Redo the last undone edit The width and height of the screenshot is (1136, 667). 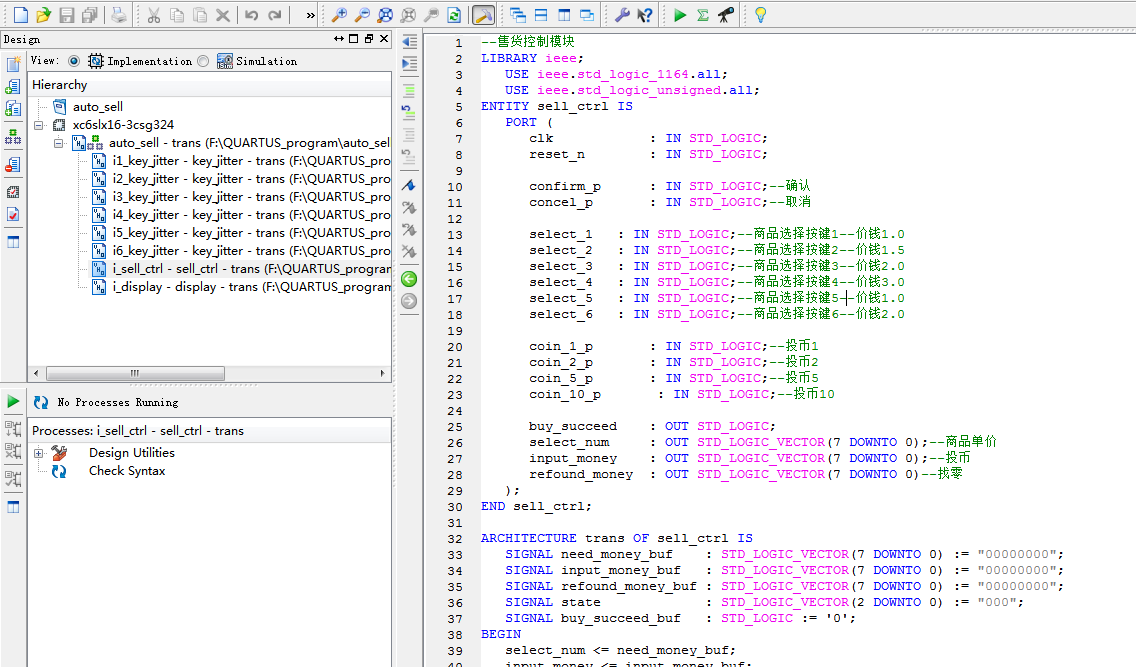pyautogui.click(x=275, y=14)
